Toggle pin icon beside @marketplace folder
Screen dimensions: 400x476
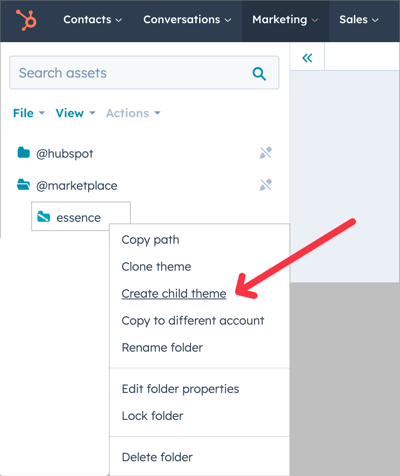click(266, 185)
